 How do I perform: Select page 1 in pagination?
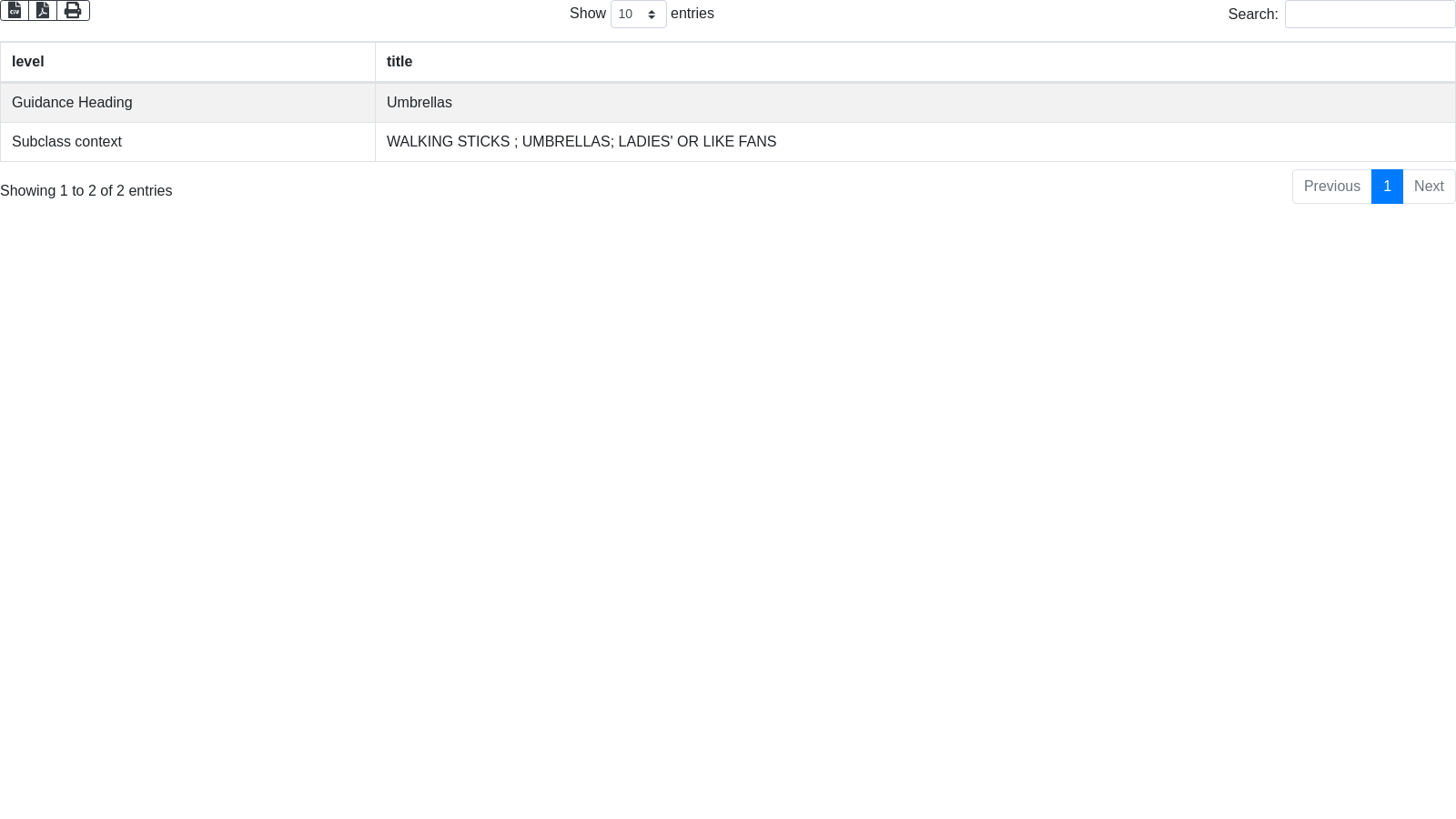(1387, 187)
